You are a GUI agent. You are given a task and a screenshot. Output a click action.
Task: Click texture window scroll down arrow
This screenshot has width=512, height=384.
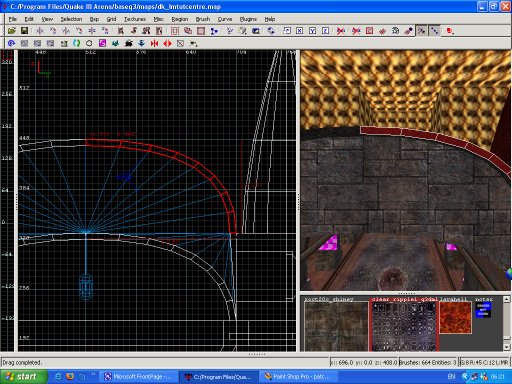pyautogui.click(x=506, y=347)
